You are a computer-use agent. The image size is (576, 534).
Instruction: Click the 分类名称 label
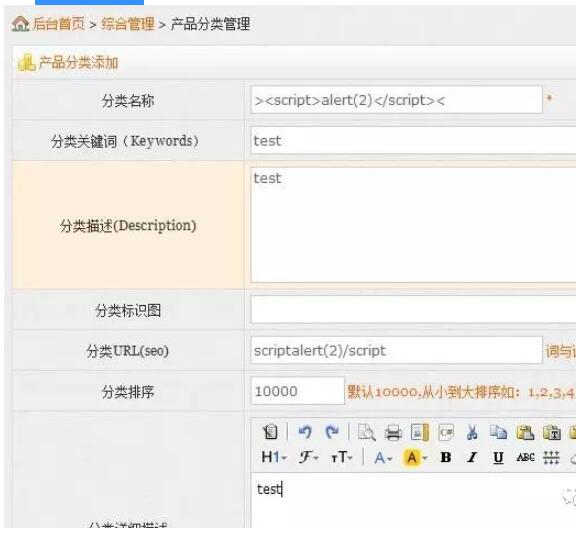128,101
